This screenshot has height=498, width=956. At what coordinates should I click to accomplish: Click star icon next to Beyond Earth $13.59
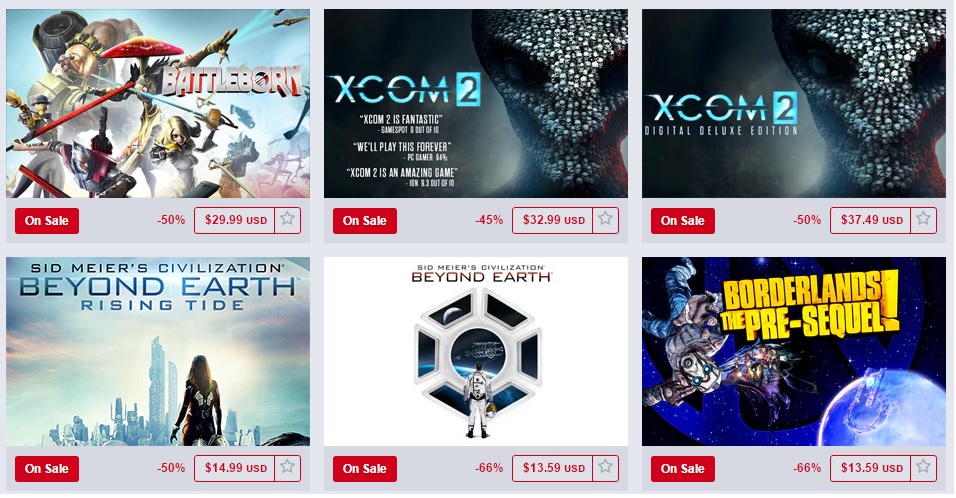pyautogui.click(x=605, y=468)
